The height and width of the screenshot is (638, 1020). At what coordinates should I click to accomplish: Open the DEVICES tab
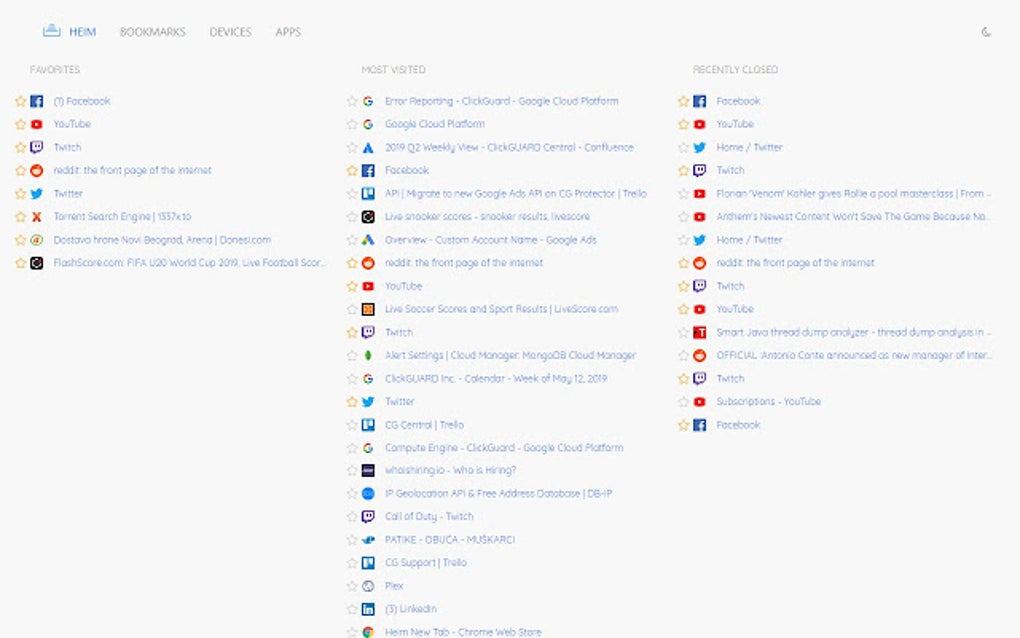(x=230, y=31)
